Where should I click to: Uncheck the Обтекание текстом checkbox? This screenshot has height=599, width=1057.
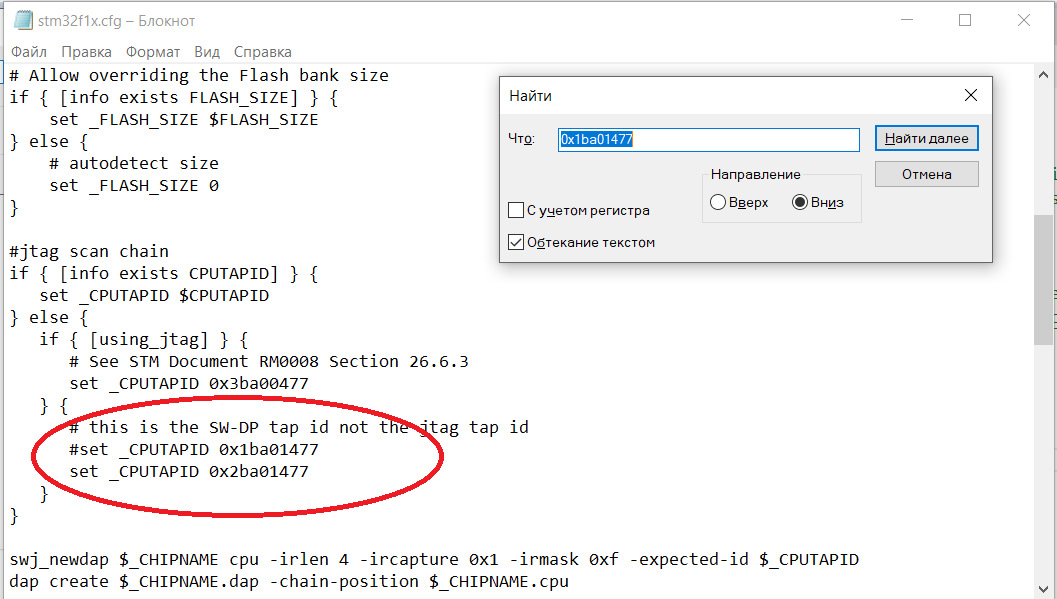click(516, 242)
